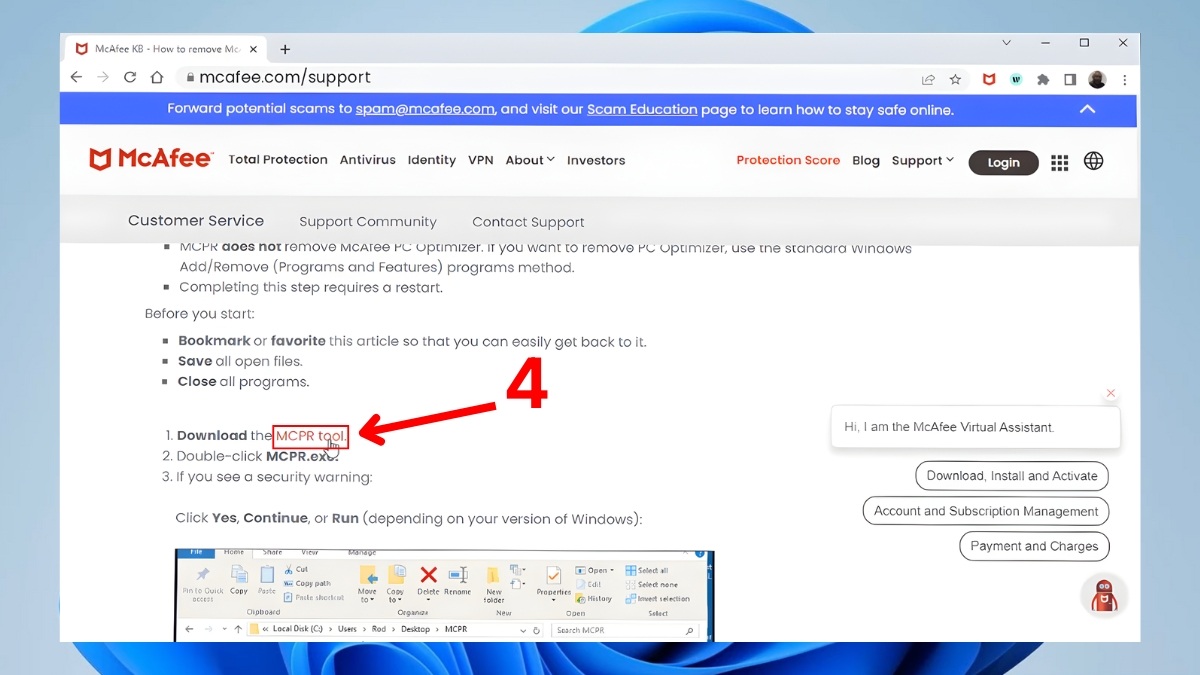Open the Support dropdown menu
The width and height of the screenshot is (1200, 675).
click(921, 160)
